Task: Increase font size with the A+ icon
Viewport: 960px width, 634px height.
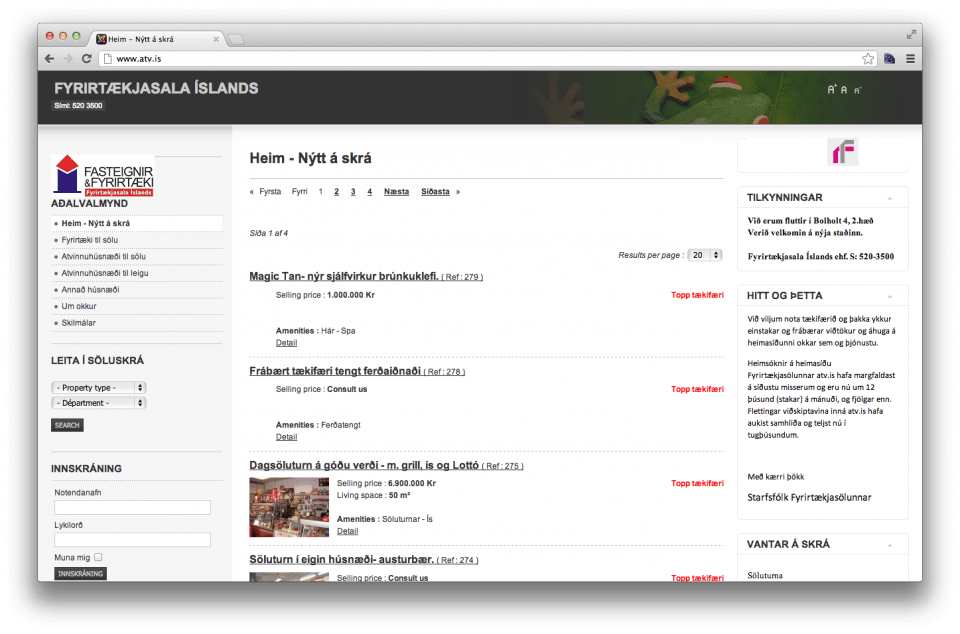Action: [x=831, y=90]
